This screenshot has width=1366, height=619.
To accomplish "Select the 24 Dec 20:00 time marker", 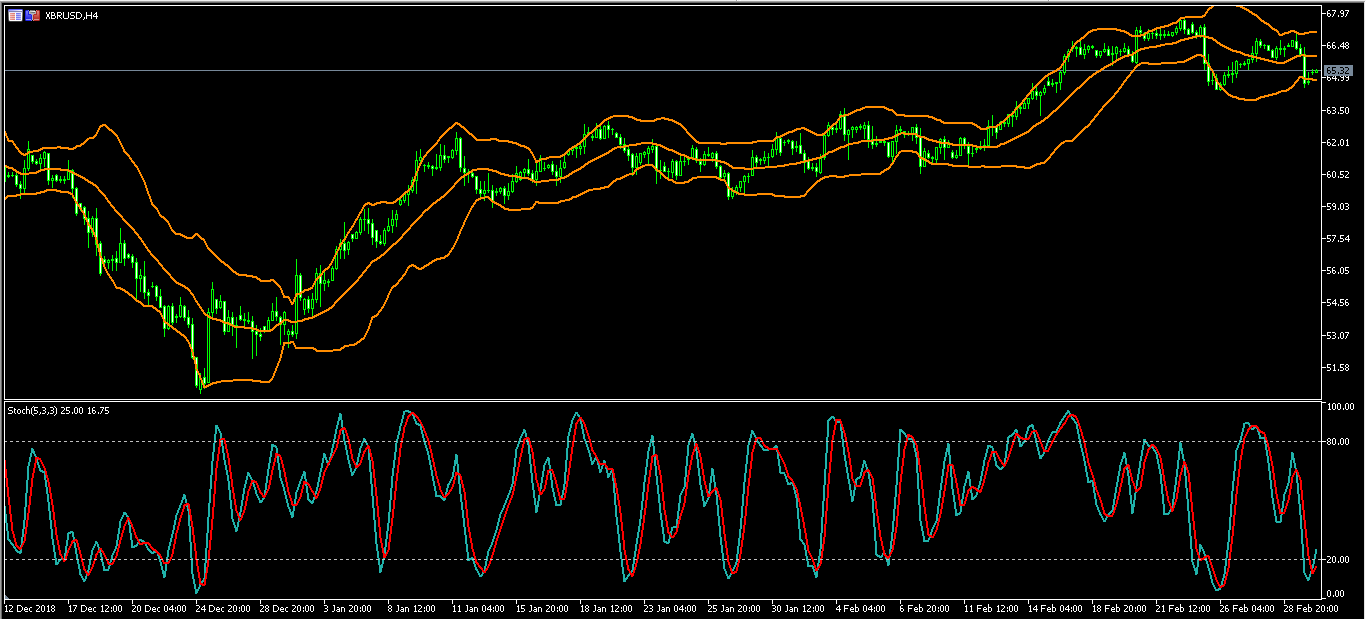I will pyautogui.click(x=222, y=608).
